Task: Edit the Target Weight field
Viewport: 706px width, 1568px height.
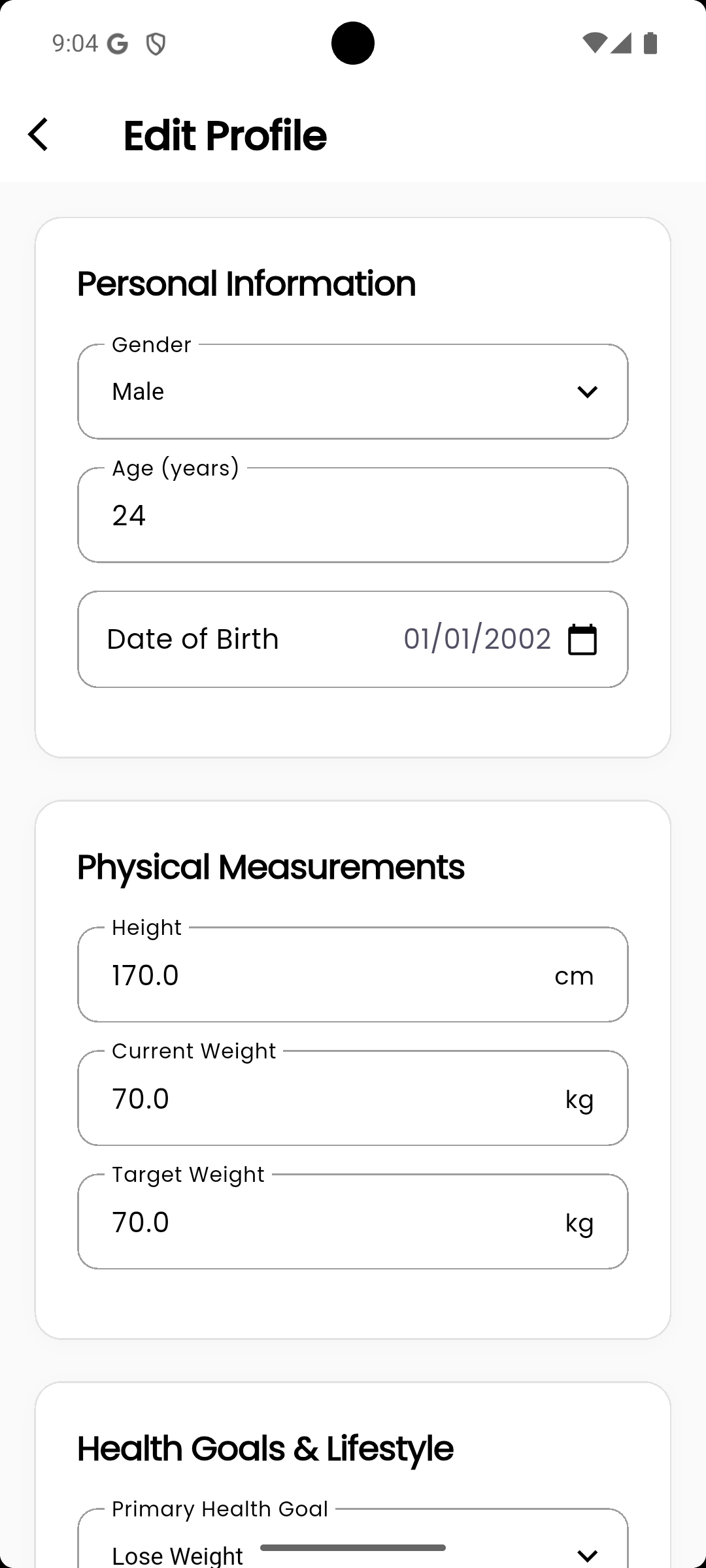Action: pyautogui.click(x=353, y=1222)
